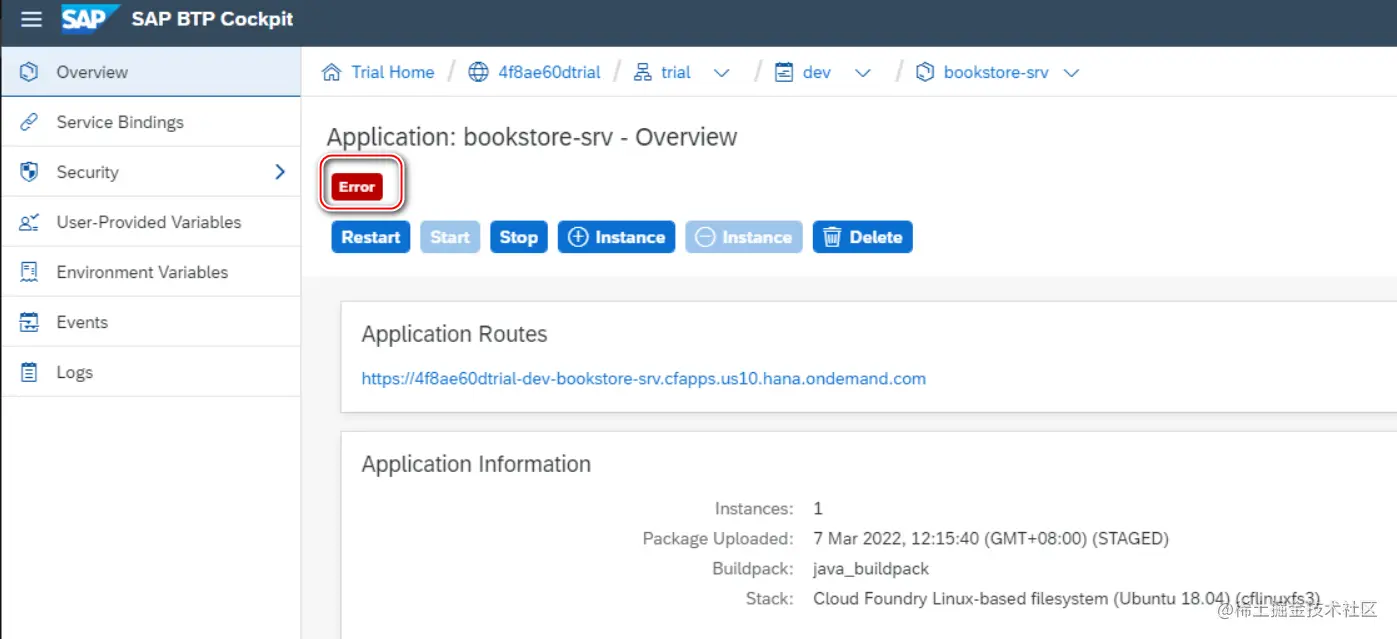This screenshot has height=639, width=1397.
Task: Open the Events page
Action: [x=150, y=322]
